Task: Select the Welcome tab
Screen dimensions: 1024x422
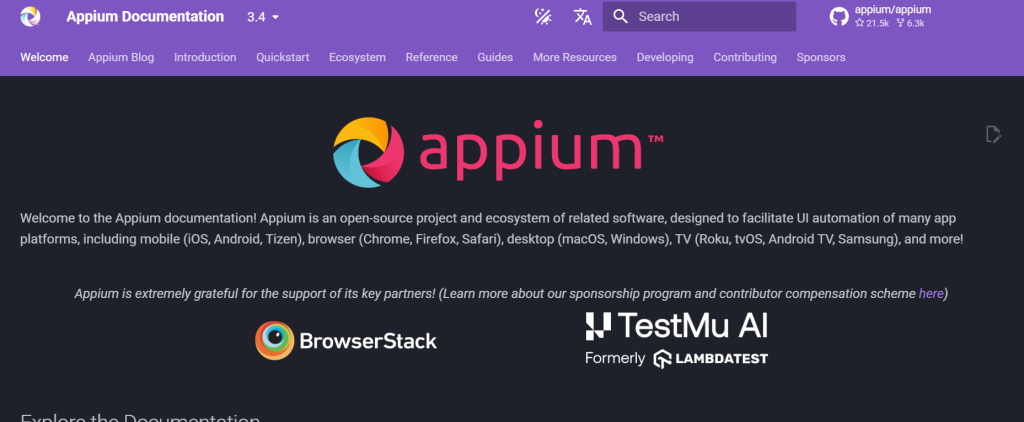Action: [x=44, y=57]
